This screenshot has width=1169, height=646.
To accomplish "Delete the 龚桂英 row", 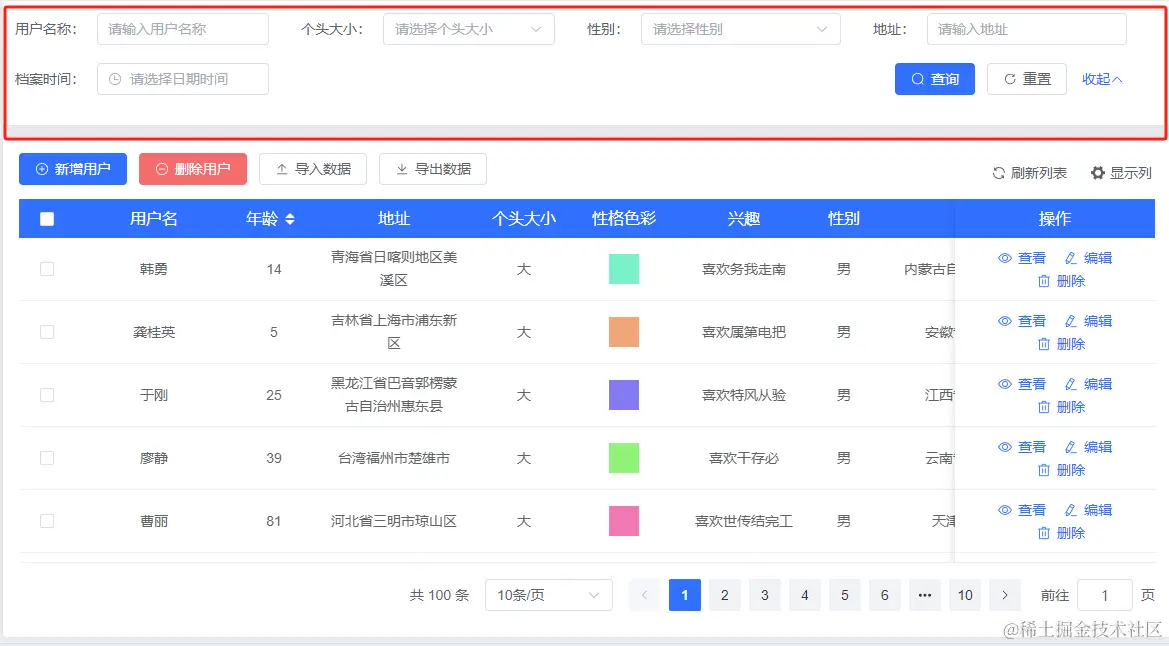I will (x=1061, y=344).
